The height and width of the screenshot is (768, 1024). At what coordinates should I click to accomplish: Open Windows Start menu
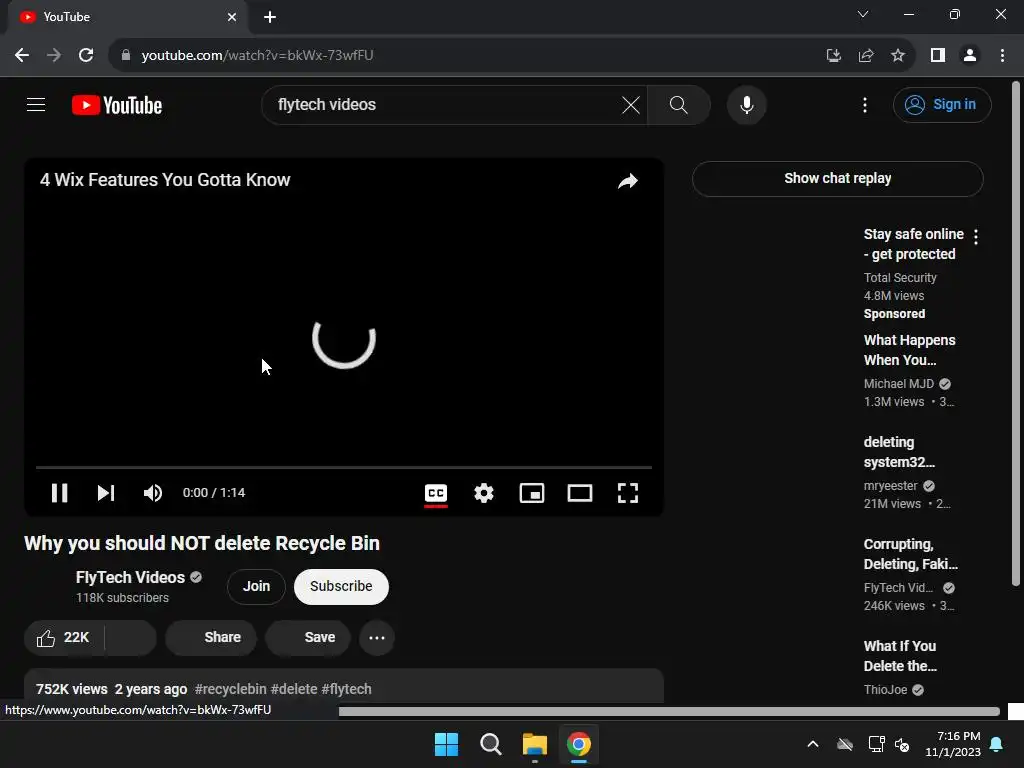(x=447, y=744)
